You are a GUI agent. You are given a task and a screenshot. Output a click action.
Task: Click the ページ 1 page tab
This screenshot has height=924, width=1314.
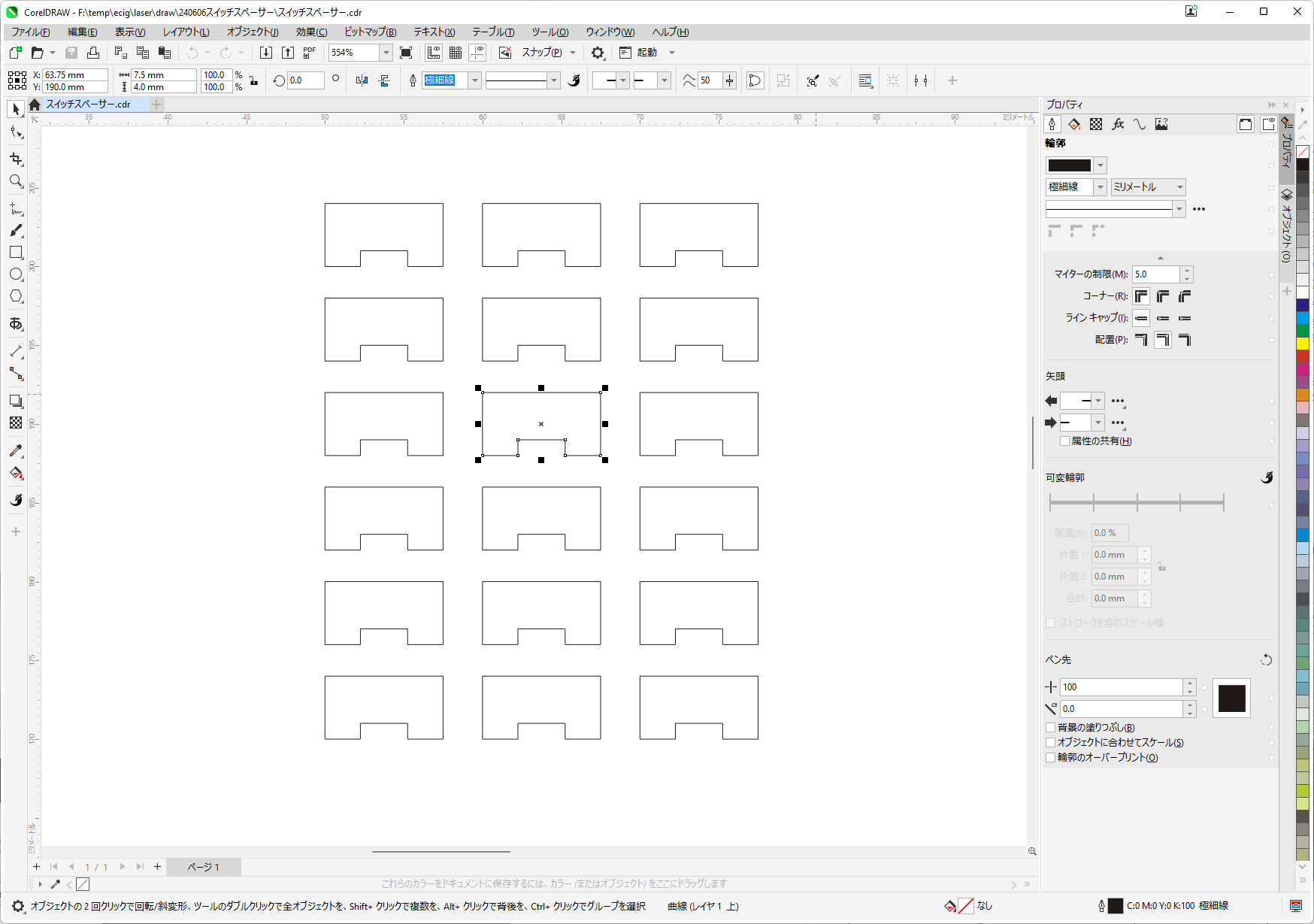click(203, 867)
